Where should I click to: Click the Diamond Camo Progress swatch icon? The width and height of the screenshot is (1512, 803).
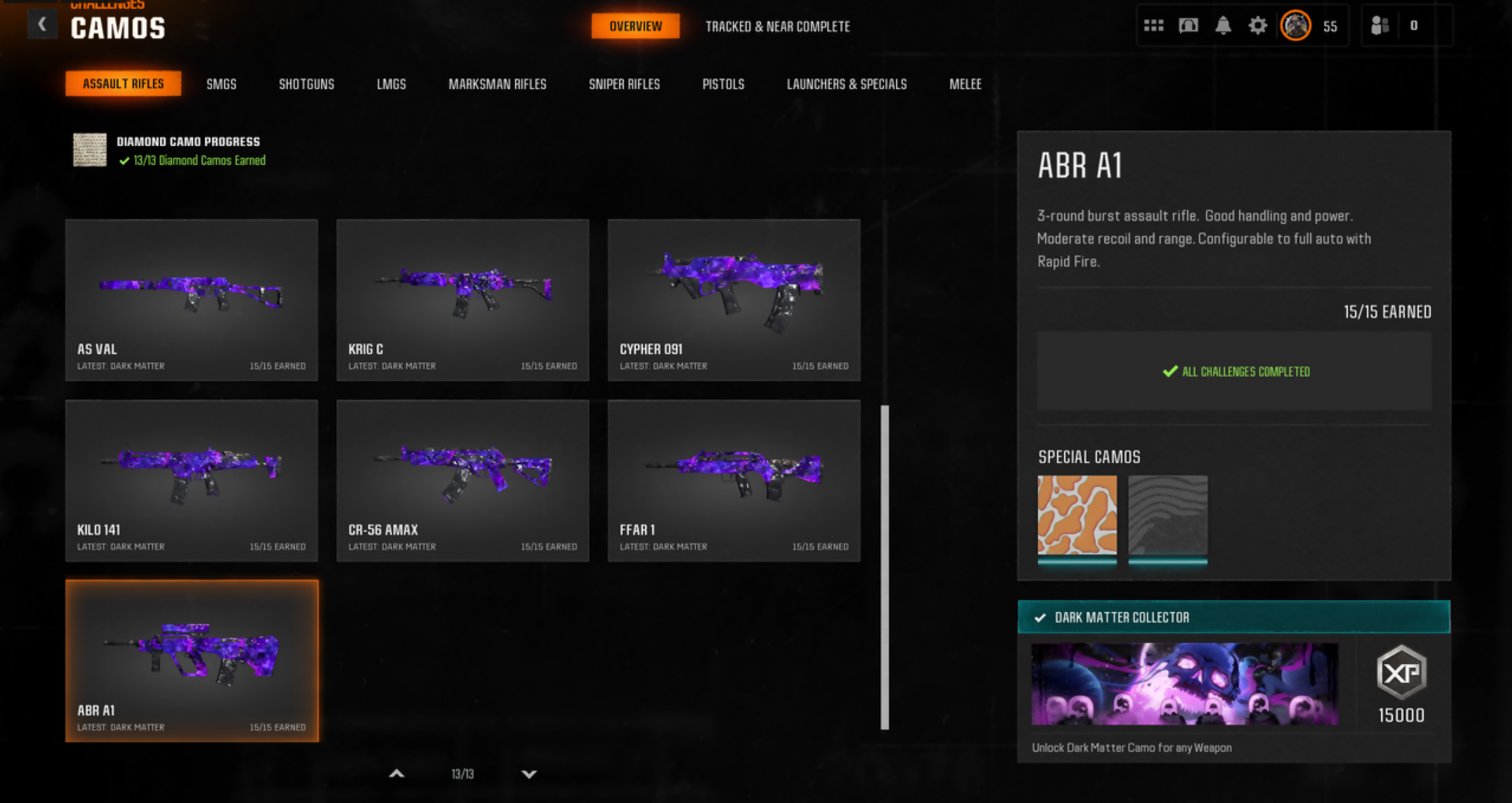[x=90, y=150]
